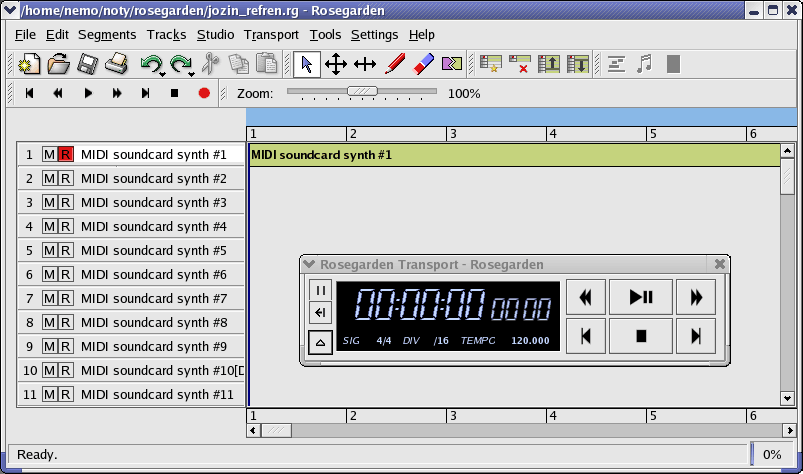The width and height of the screenshot is (803, 474).
Task: Redo the last undone action
Action: [x=180, y=64]
